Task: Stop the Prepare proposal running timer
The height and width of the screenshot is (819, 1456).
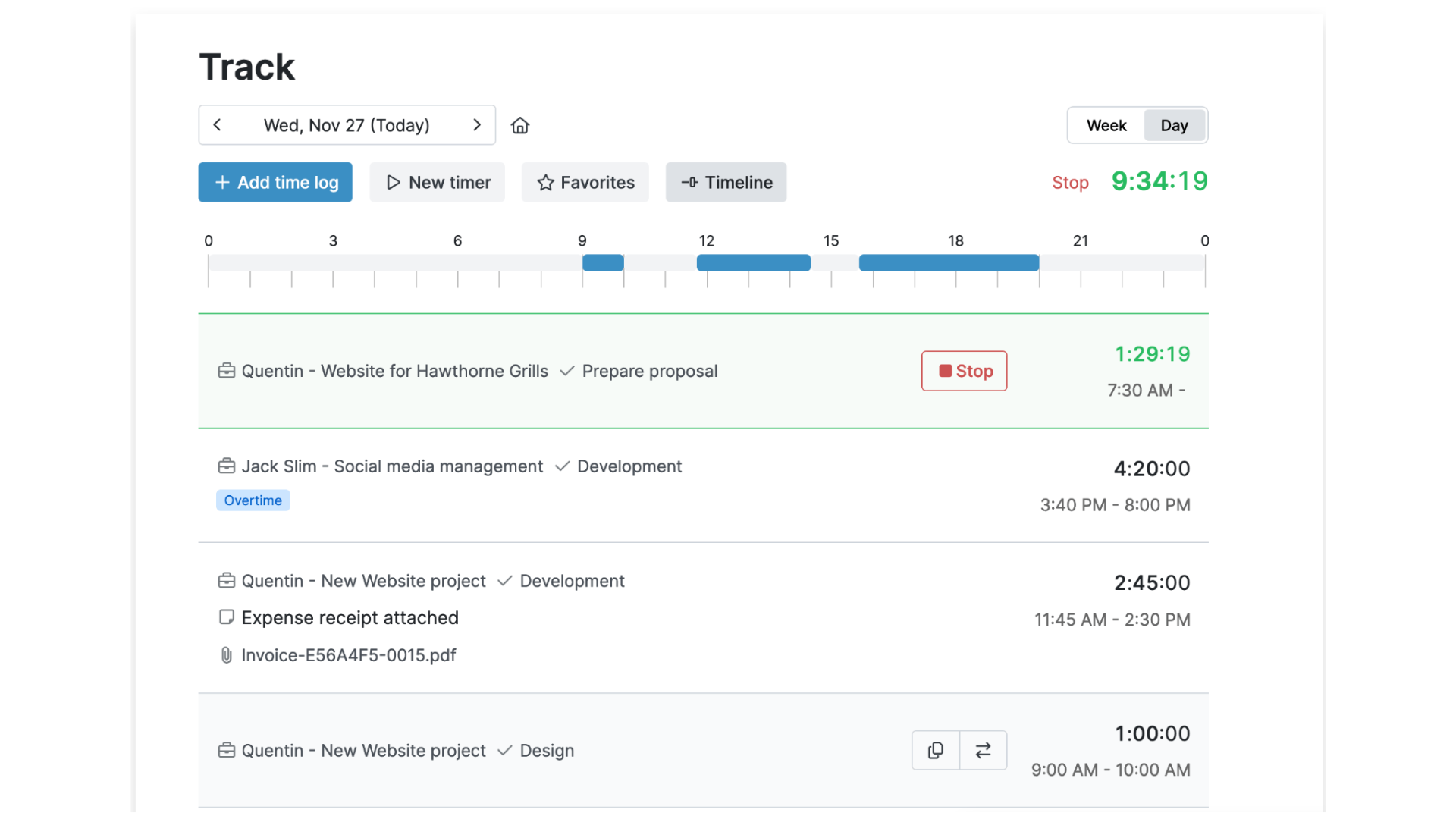Action: coord(965,371)
